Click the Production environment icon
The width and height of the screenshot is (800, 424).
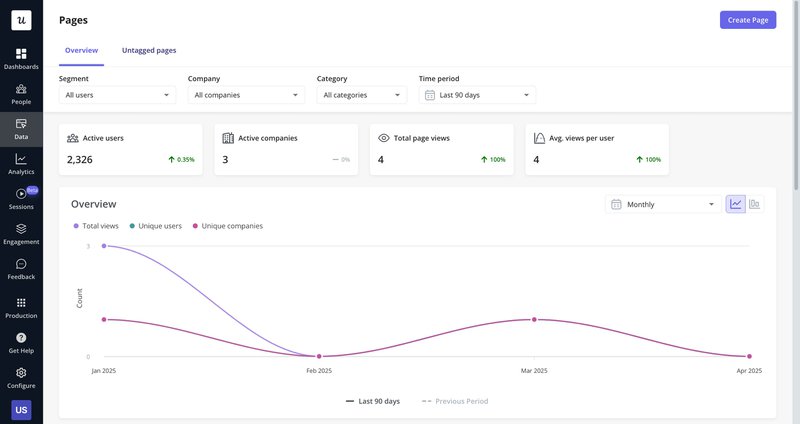(x=21, y=308)
